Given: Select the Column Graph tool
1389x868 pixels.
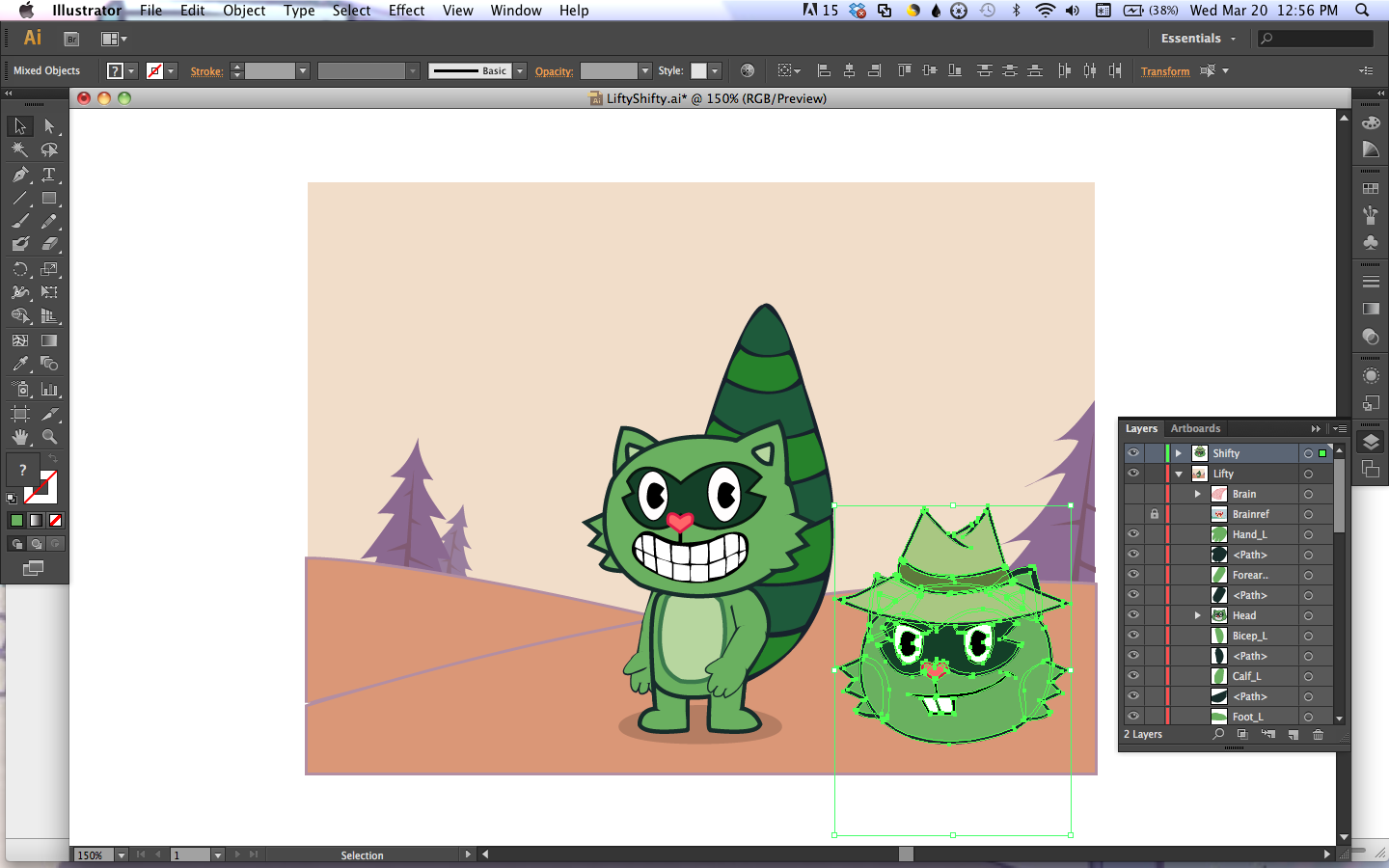Looking at the screenshot, I should (49, 389).
